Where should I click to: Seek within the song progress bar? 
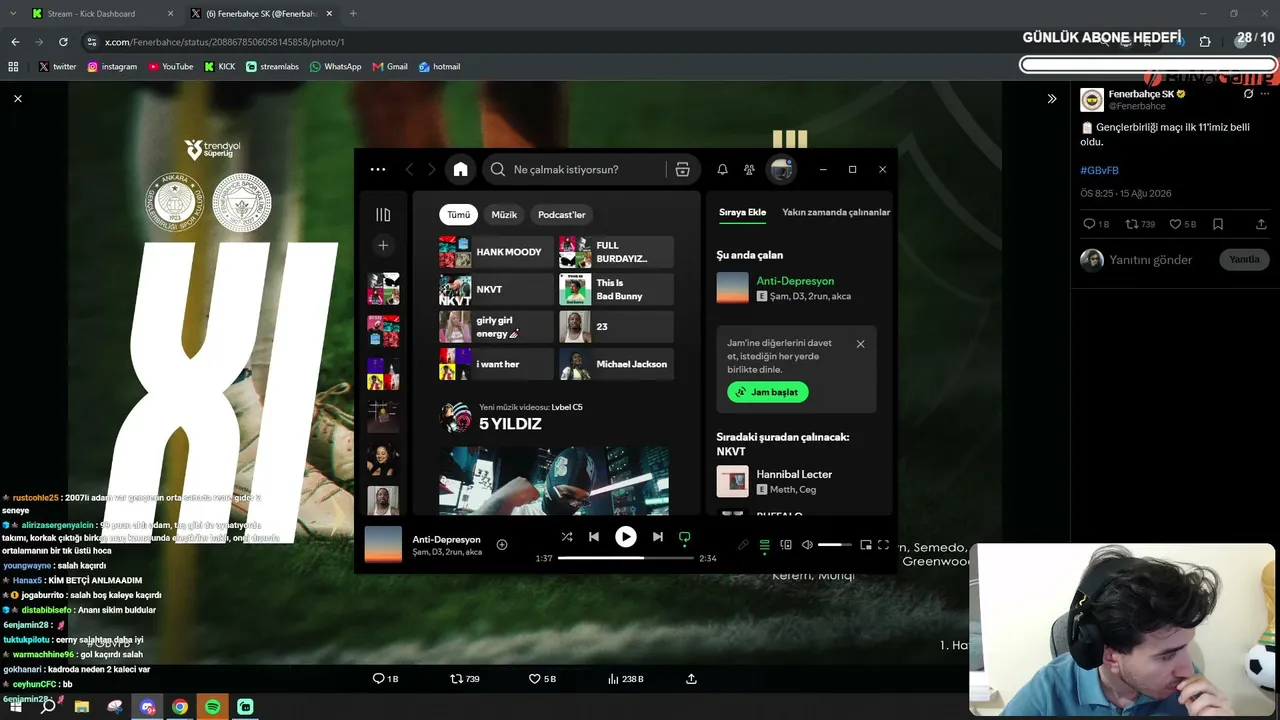point(625,558)
